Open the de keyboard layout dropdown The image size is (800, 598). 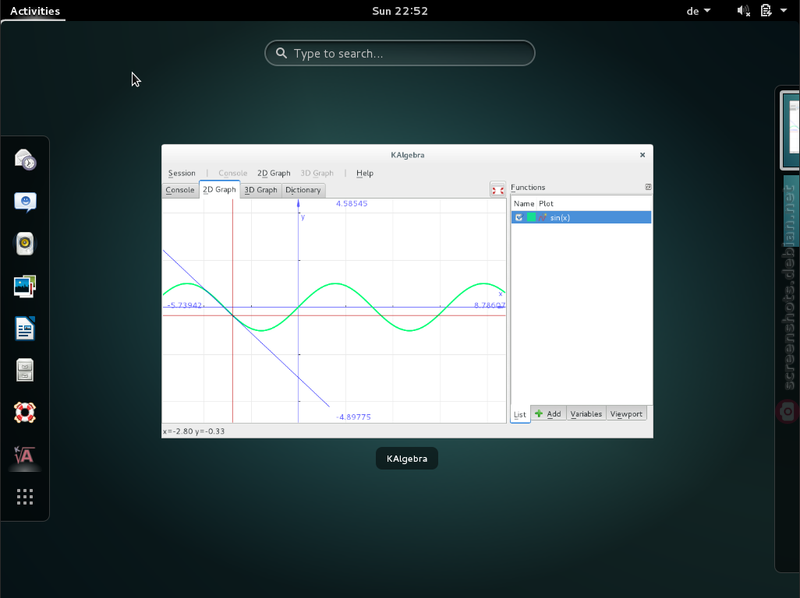(x=698, y=11)
